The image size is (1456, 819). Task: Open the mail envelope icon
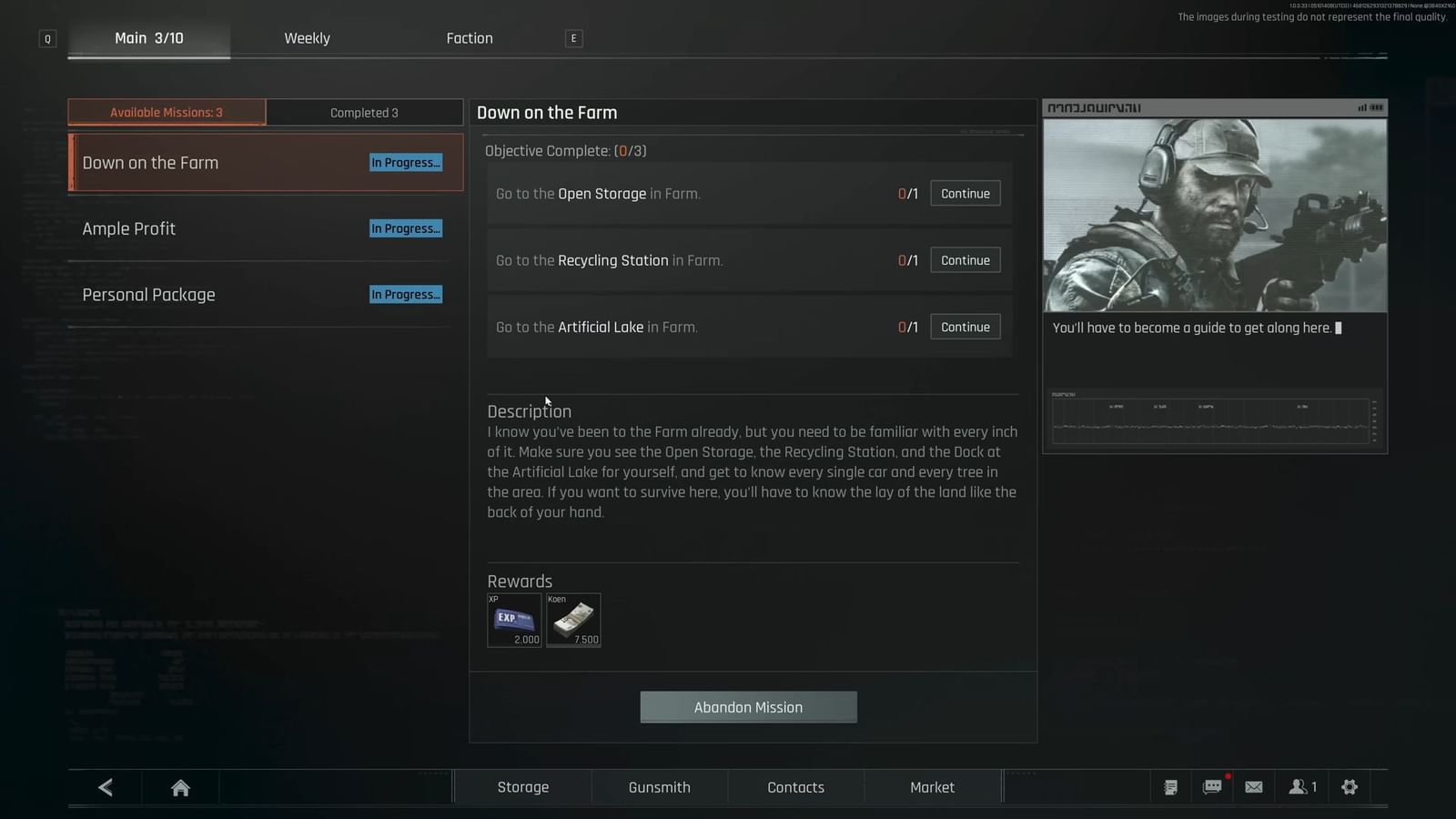point(1254,787)
